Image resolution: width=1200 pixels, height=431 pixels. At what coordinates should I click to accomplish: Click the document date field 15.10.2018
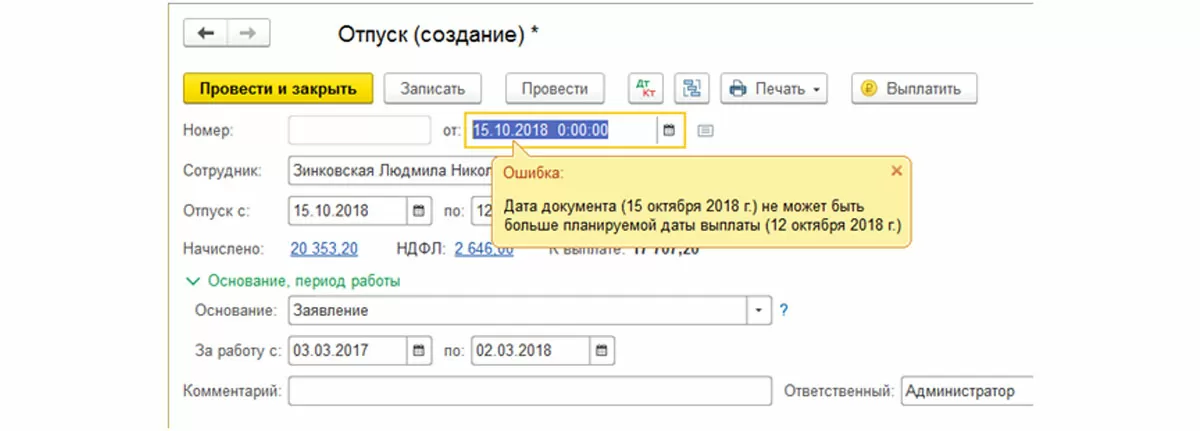click(x=562, y=130)
